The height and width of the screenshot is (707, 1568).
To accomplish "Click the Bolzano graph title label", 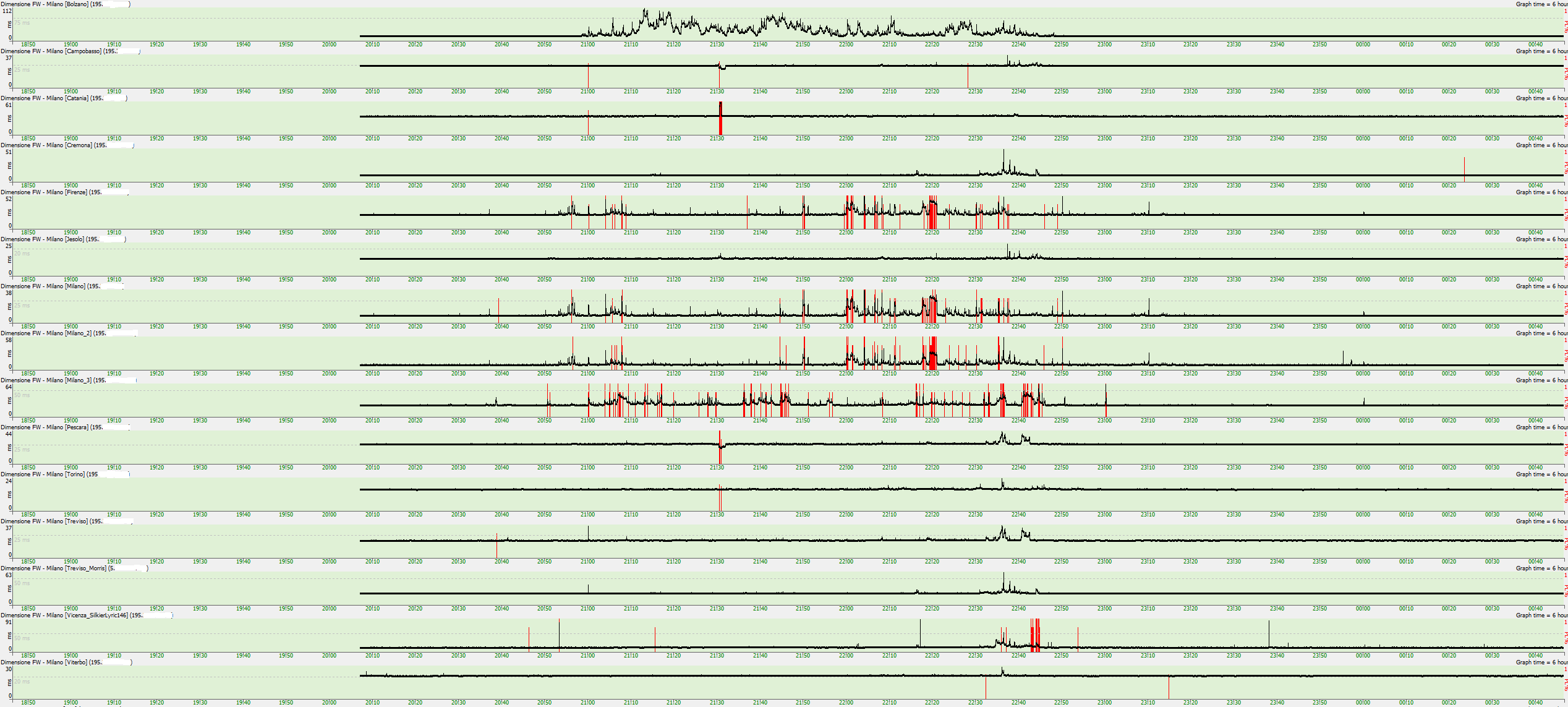I will click(x=65, y=4).
